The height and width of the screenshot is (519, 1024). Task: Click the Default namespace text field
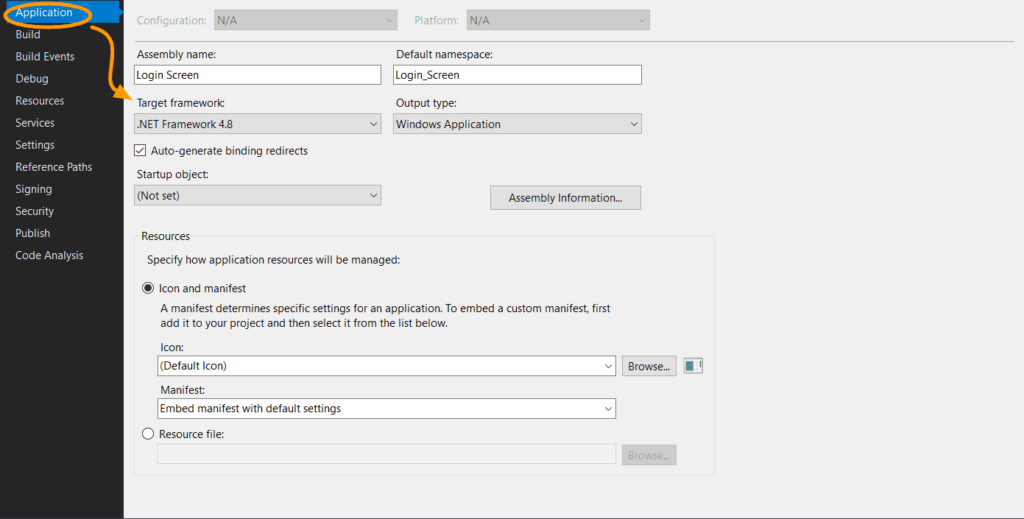click(x=517, y=75)
